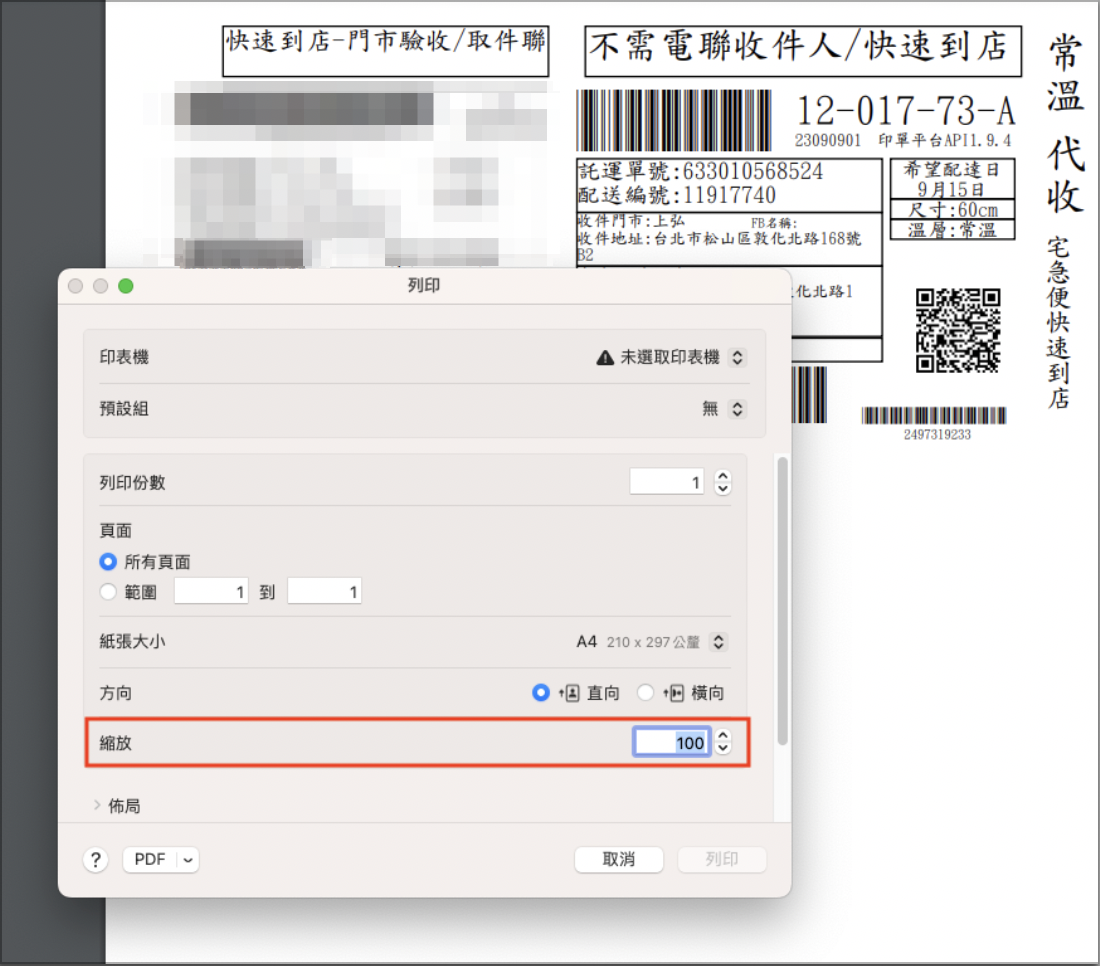
Task: Open the 印表機 printer selection dropdown
Action: tap(737, 358)
